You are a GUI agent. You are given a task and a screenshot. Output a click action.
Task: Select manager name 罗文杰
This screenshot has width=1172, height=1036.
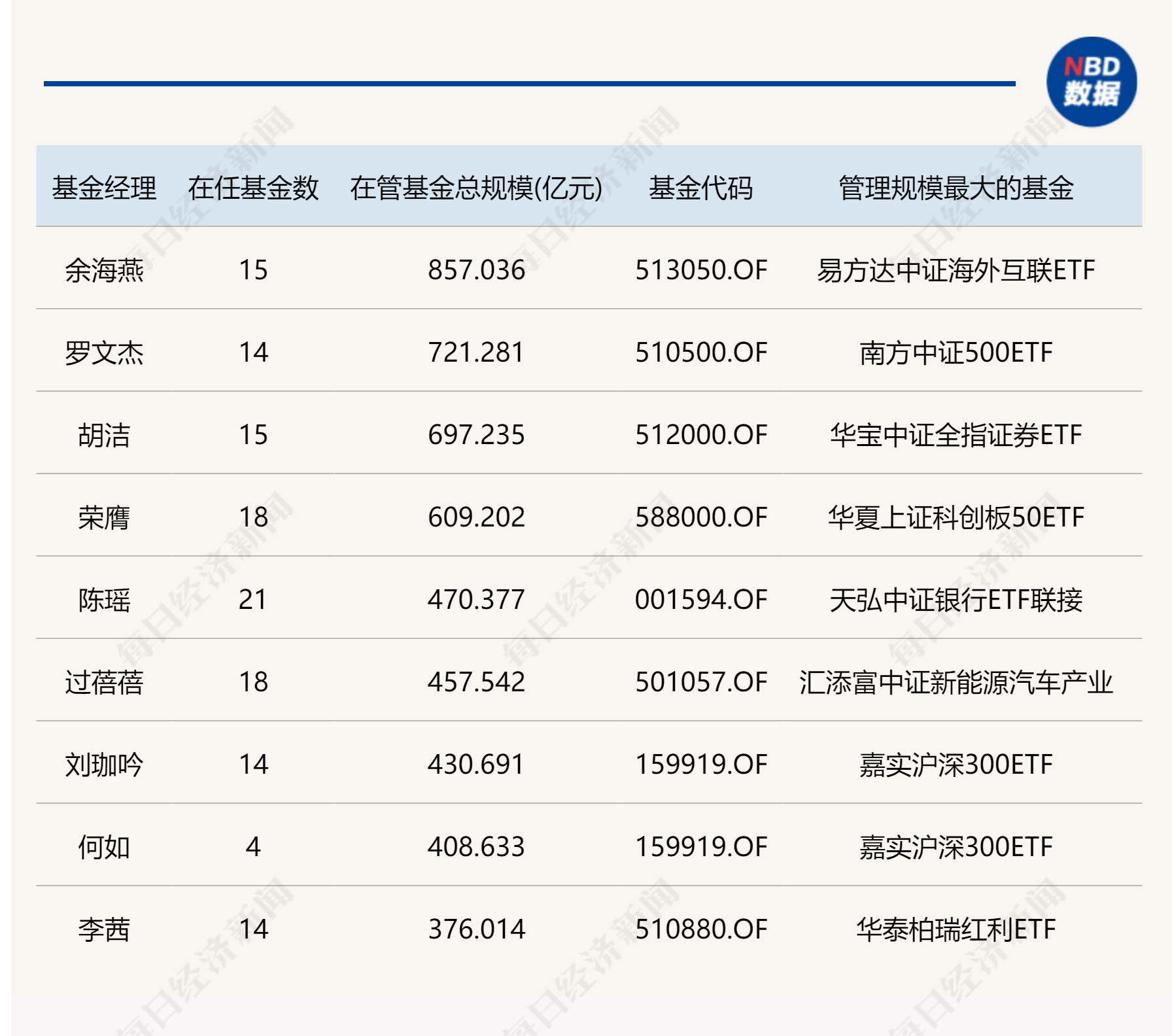[x=104, y=353]
